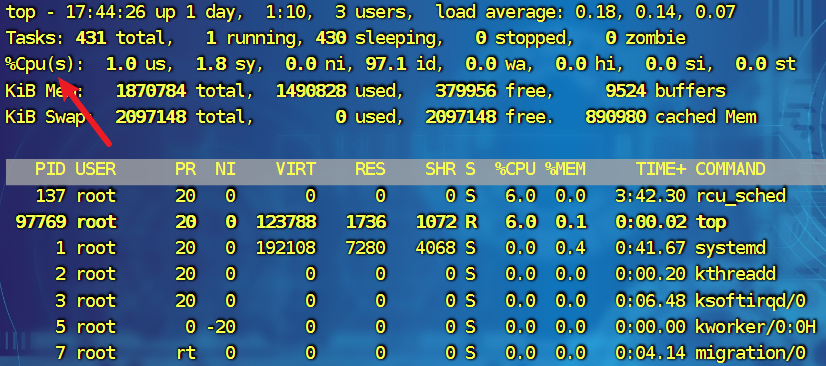Viewport: 826px width, 366px height.
Task: Click PID 97769 in the list
Action: [x=41, y=222]
